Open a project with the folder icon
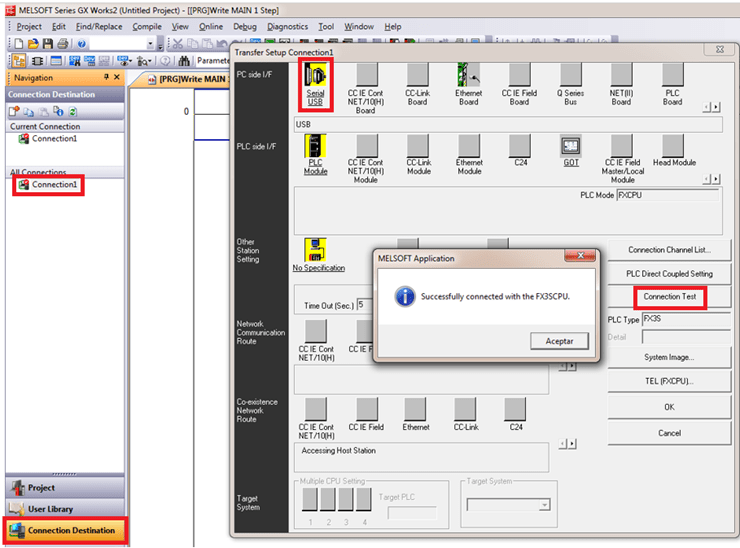This screenshot has width=740, height=548. click(x=33, y=44)
